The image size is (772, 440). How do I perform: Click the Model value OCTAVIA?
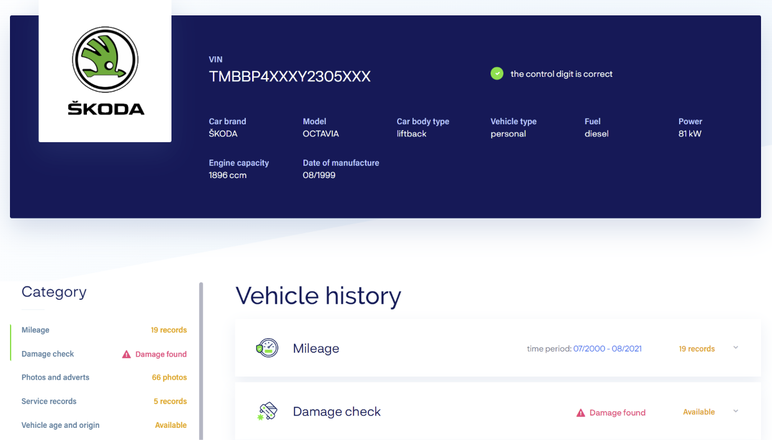click(321, 134)
